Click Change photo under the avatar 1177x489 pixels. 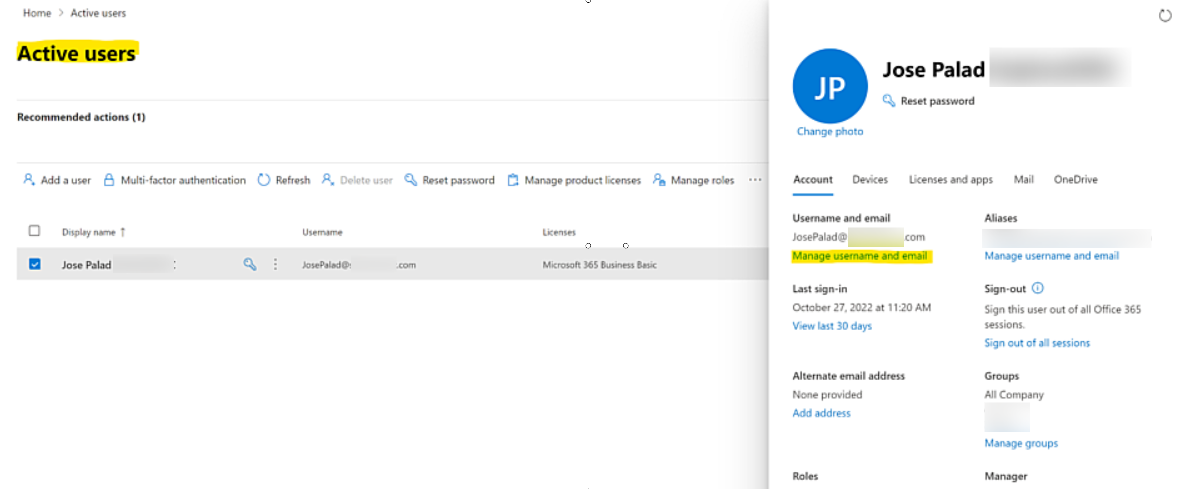pos(829,131)
